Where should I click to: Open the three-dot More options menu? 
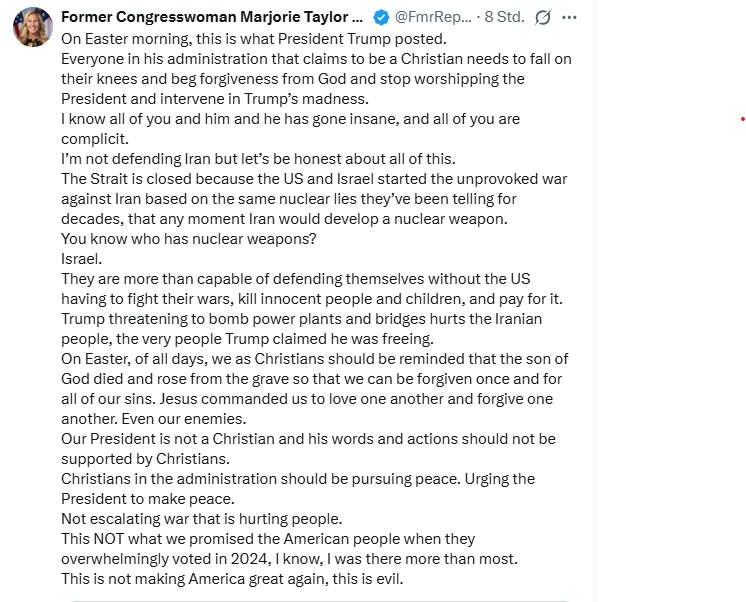click(x=570, y=17)
